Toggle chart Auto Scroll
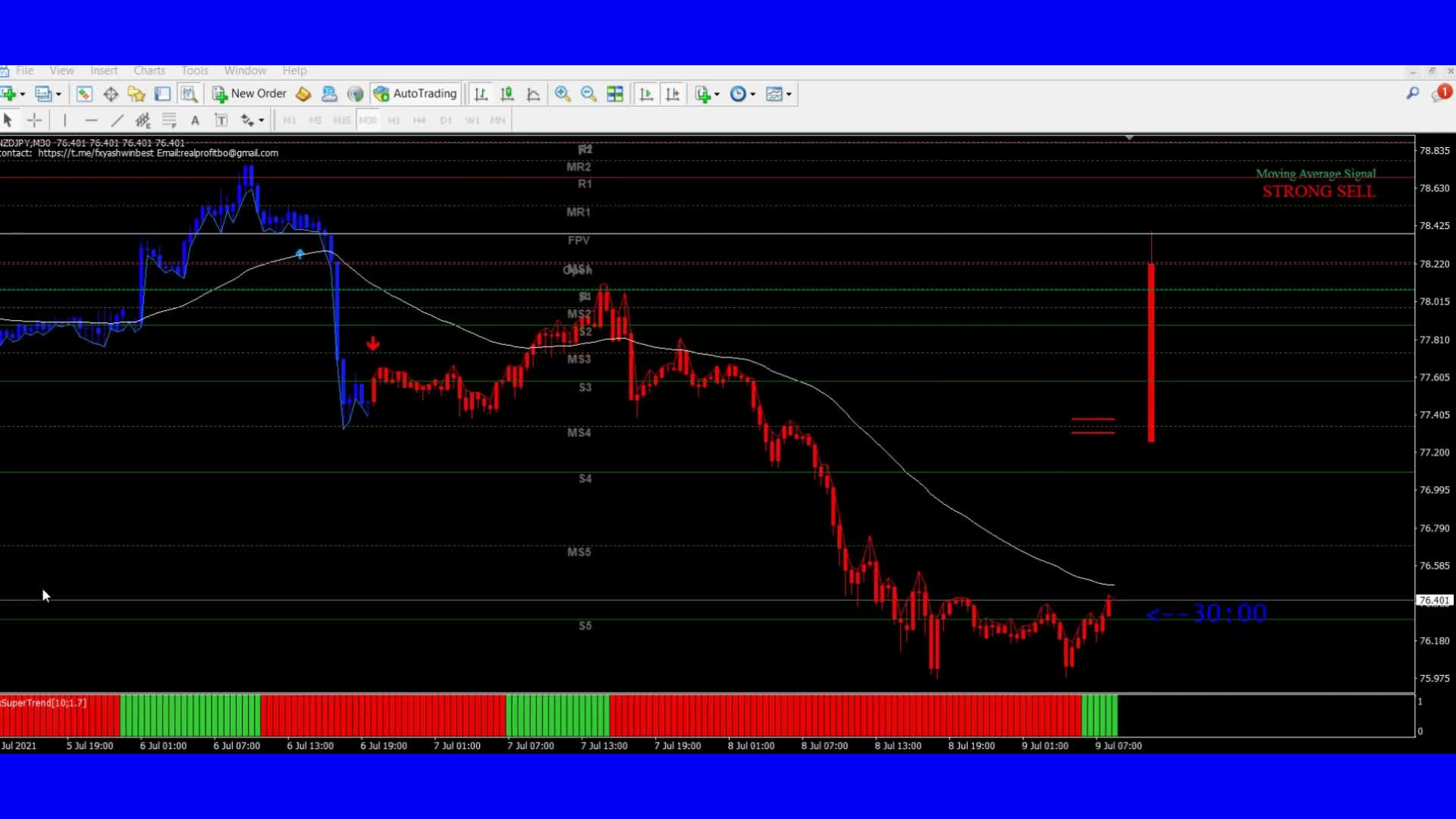The height and width of the screenshot is (819, 1456). [646, 94]
